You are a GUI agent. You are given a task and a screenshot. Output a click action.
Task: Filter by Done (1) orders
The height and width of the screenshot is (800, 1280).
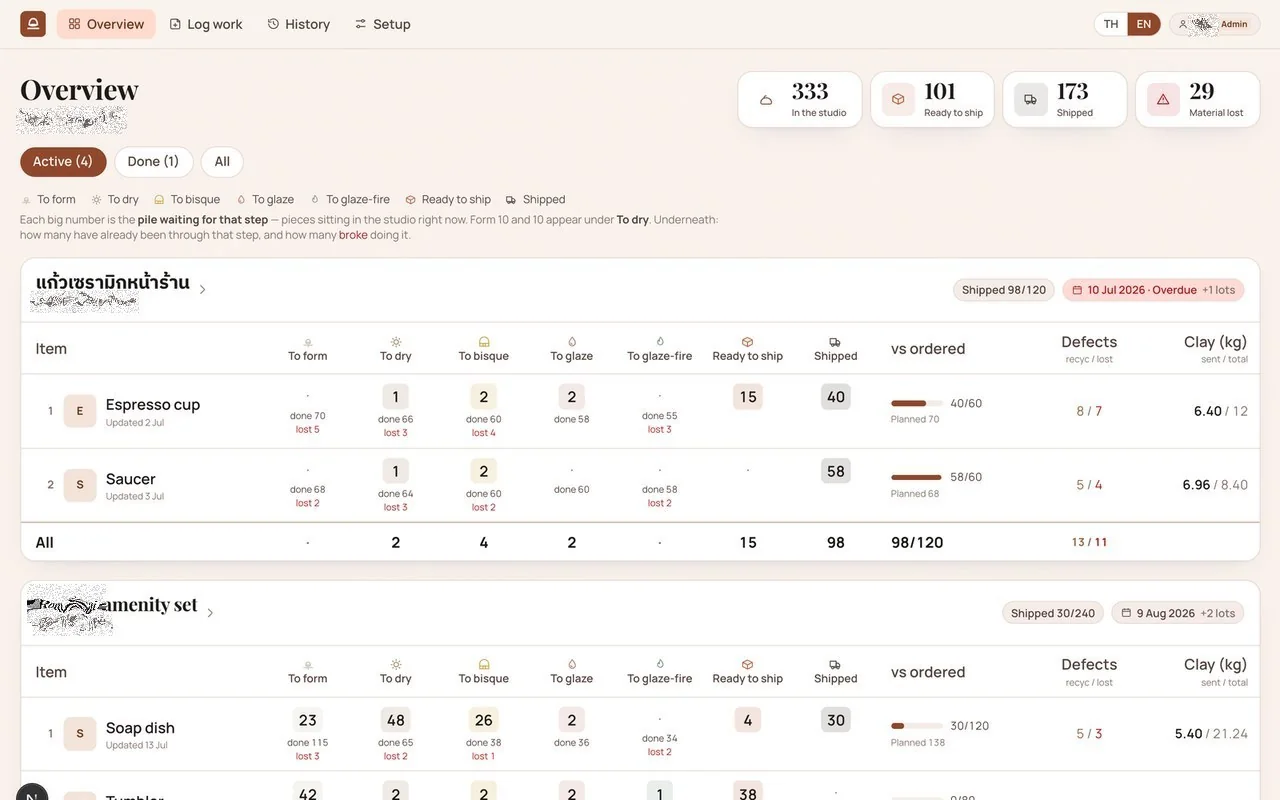point(153,162)
